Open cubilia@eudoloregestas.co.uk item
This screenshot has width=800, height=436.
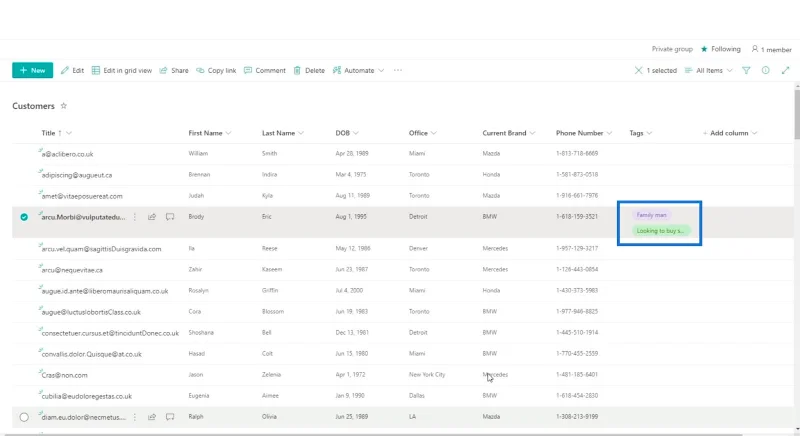pyautogui.click(x=86, y=396)
